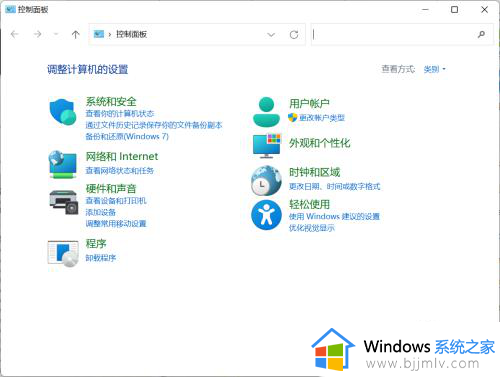Open the Clock and Region globe icon
The image size is (500, 377).
266,180
